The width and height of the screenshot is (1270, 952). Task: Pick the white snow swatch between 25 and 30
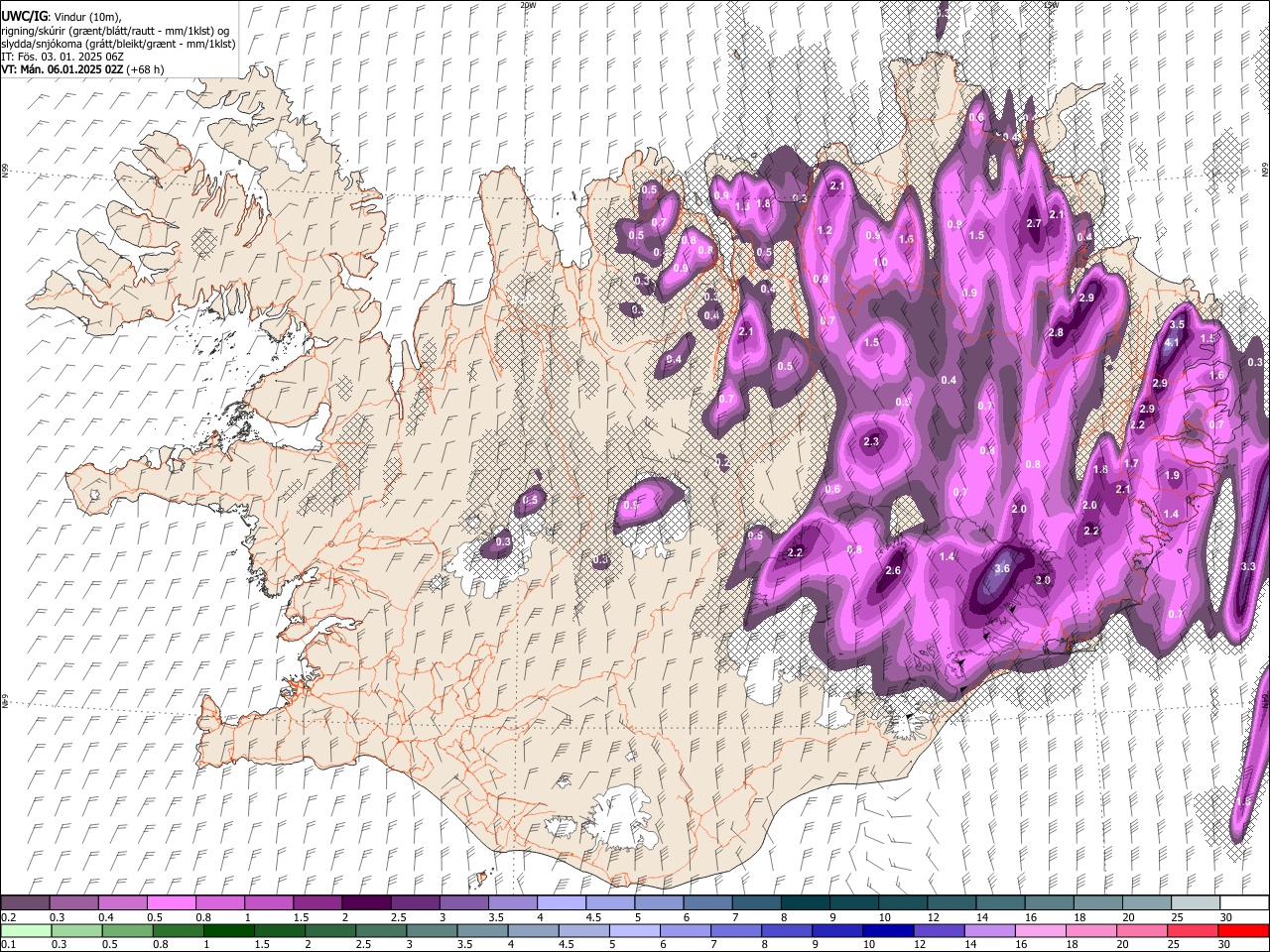click(x=1195, y=902)
